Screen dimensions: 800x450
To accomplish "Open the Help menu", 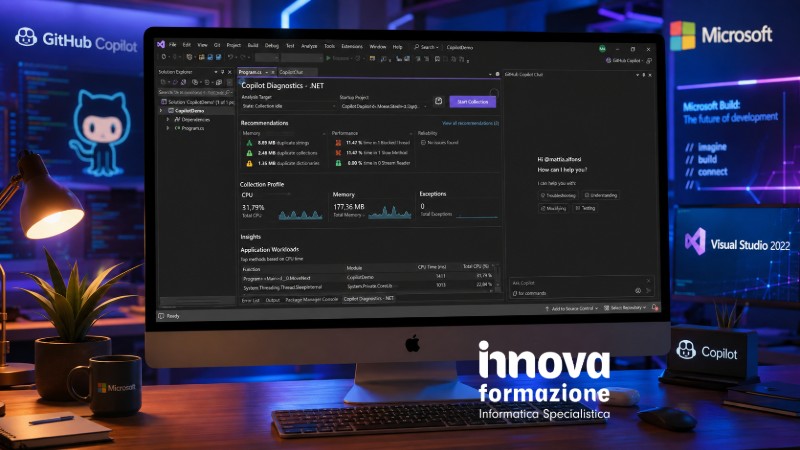I will [397, 47].
